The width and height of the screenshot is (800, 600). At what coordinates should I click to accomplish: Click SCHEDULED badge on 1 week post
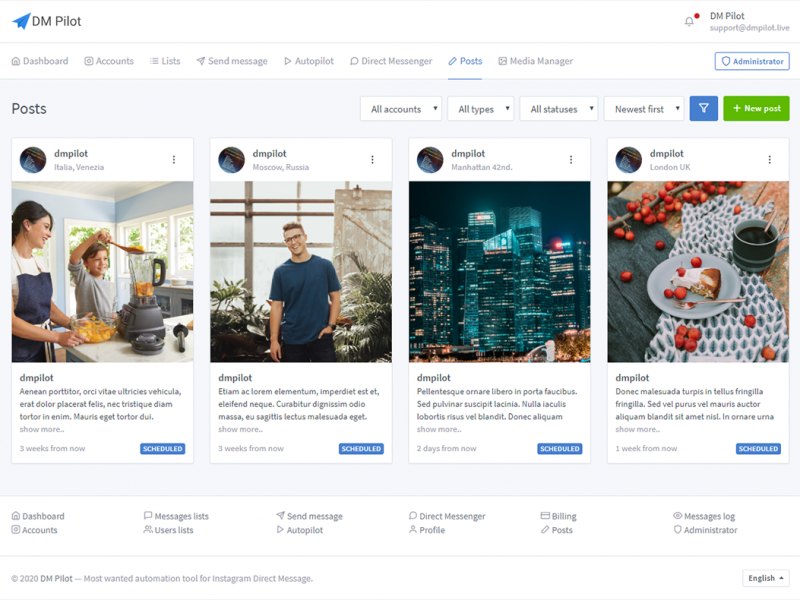coord(758,448)
